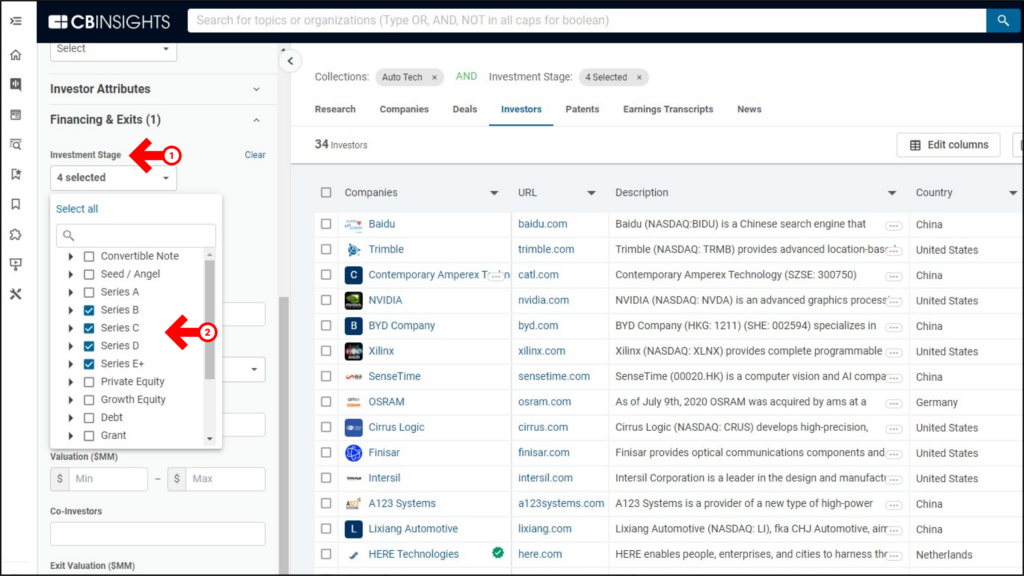Open the sidebar advanced search icon
Image resolution: width=1024 pixels, height=576 pixels.
16,144
